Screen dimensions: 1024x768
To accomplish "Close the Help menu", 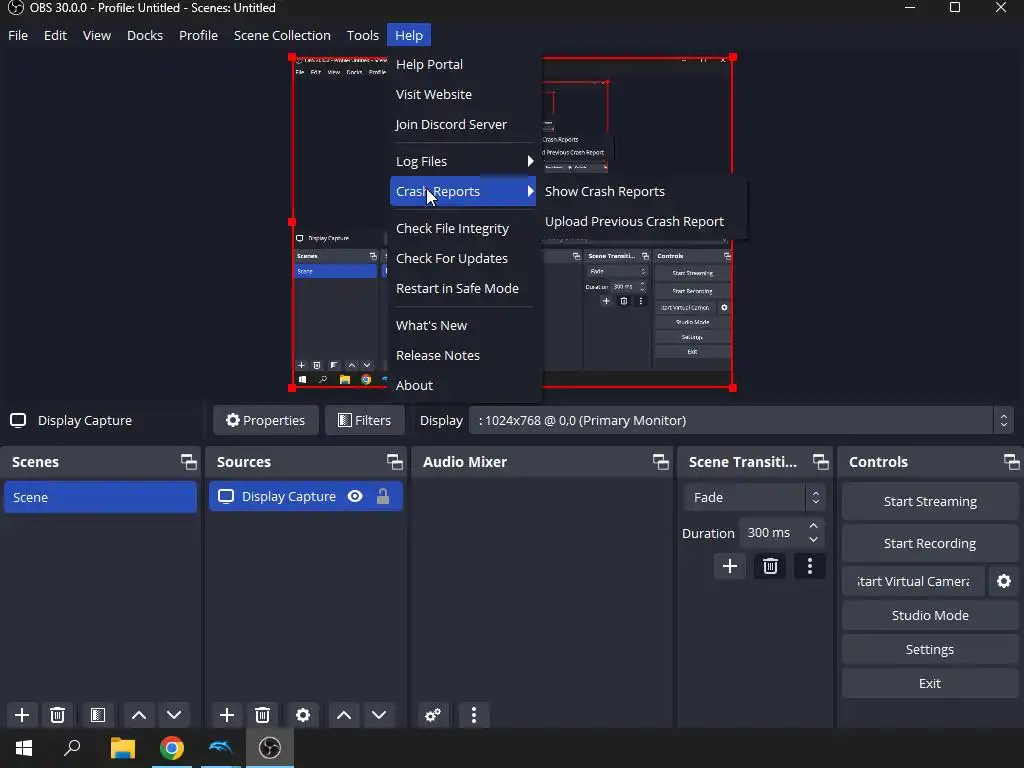I will (x=409, y=35).
